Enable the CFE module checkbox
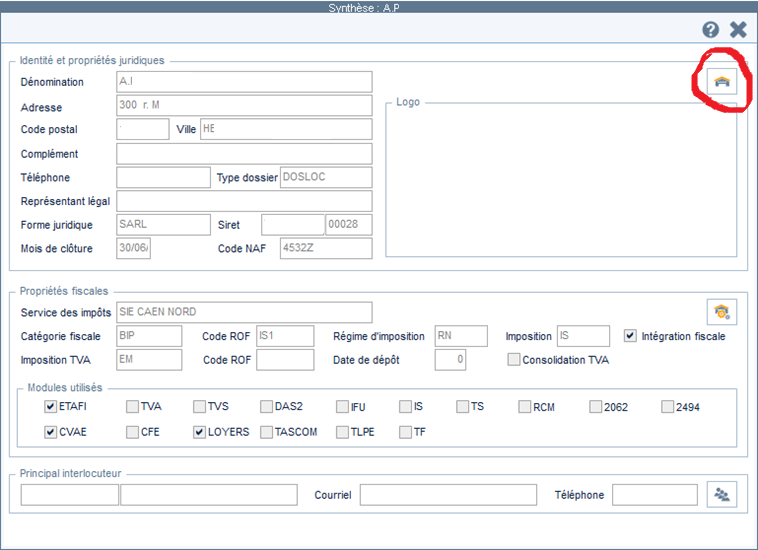Viewport: 758px width, 550px height. pos(132,432)
